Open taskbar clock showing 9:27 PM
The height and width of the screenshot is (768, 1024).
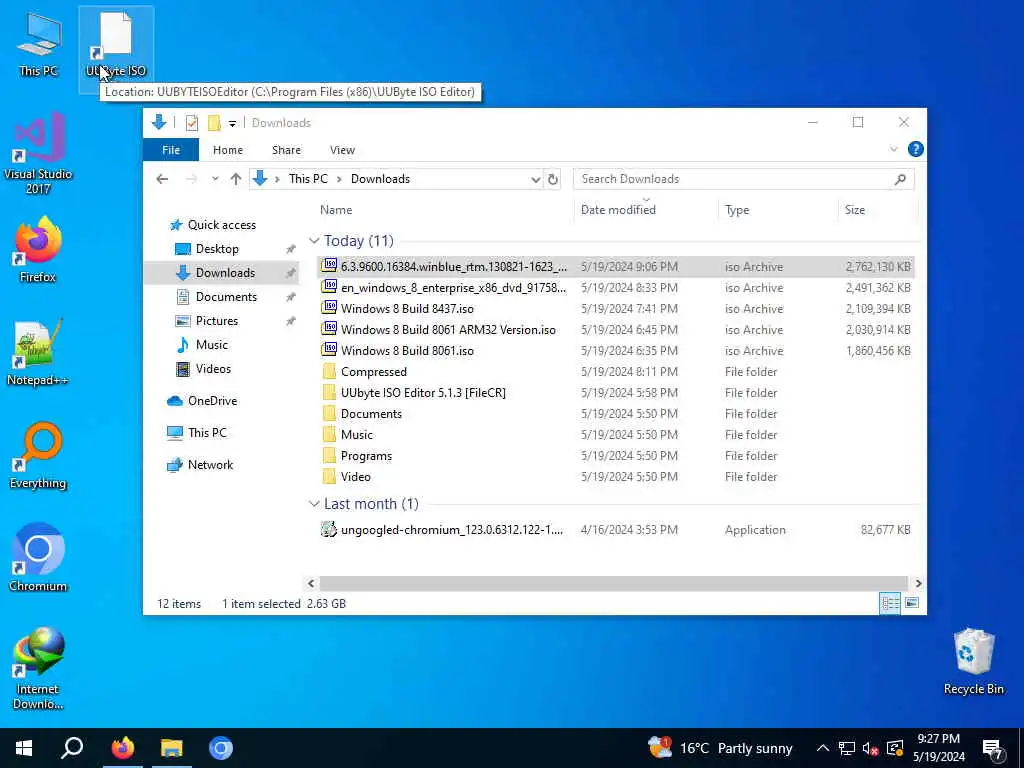[938, 748]
